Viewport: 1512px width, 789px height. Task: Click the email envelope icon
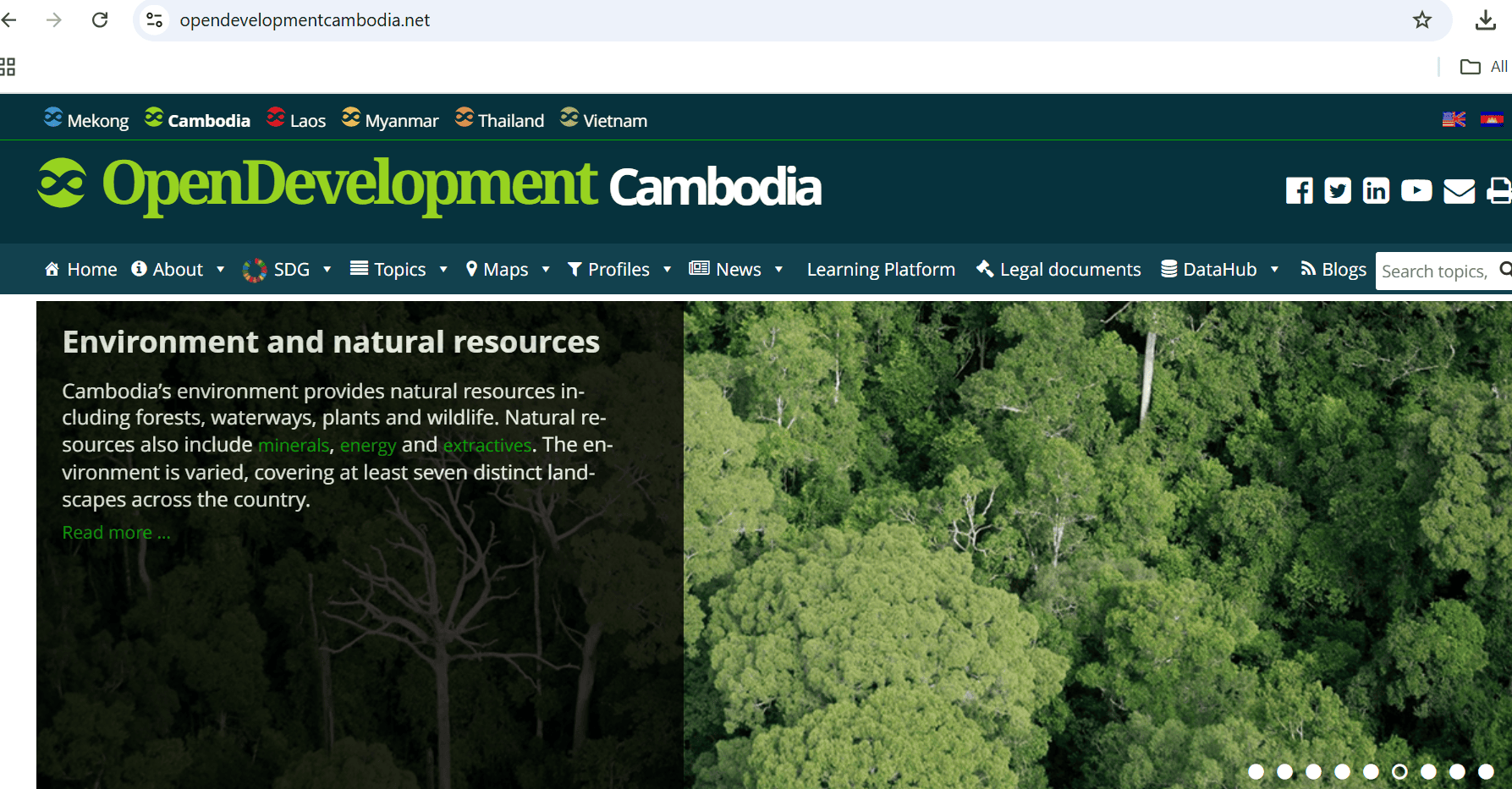point(1459,191)
